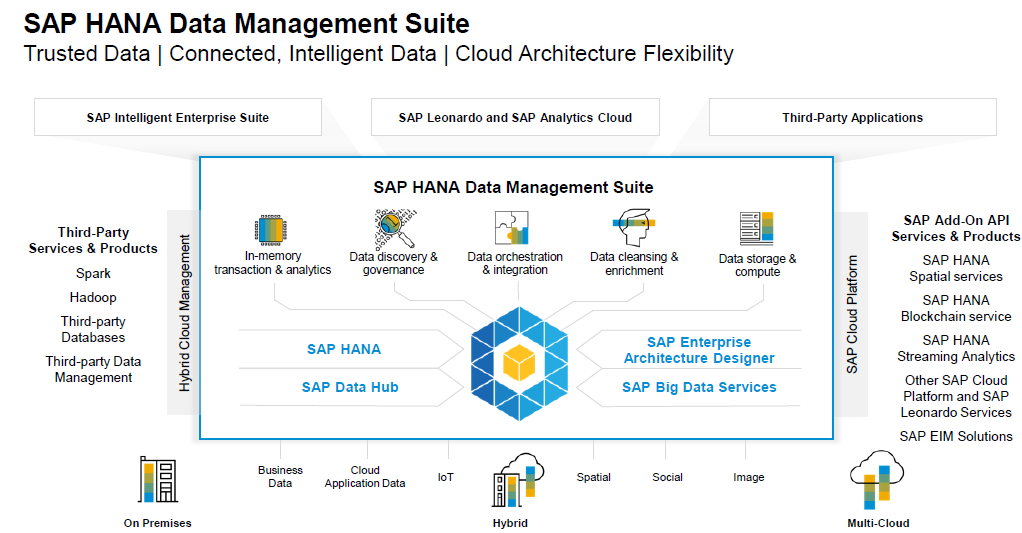Select Hadoop under Third-Party Services

coord(93,297)
